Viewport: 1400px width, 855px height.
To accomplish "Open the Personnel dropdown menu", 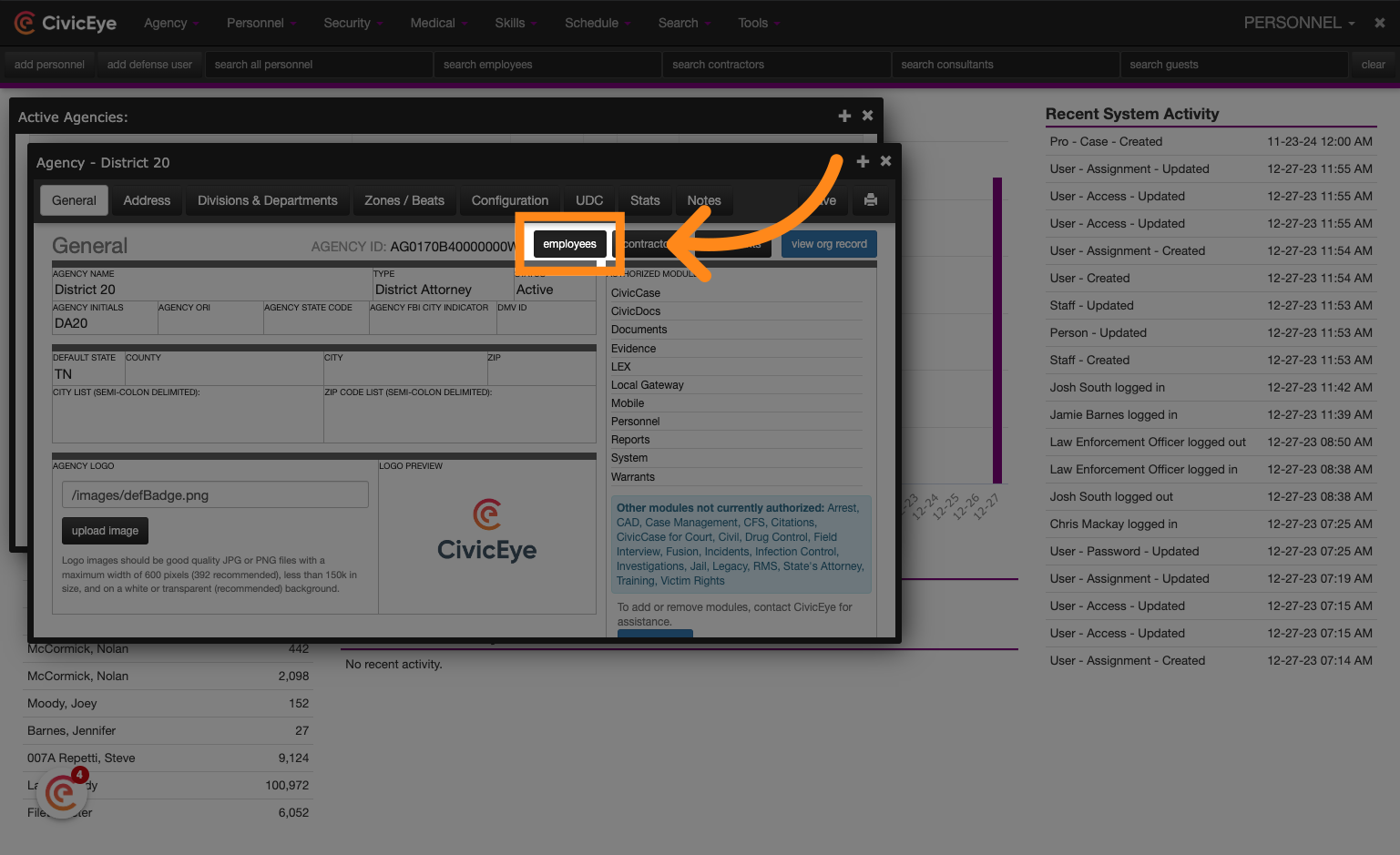I will [261, 23].
